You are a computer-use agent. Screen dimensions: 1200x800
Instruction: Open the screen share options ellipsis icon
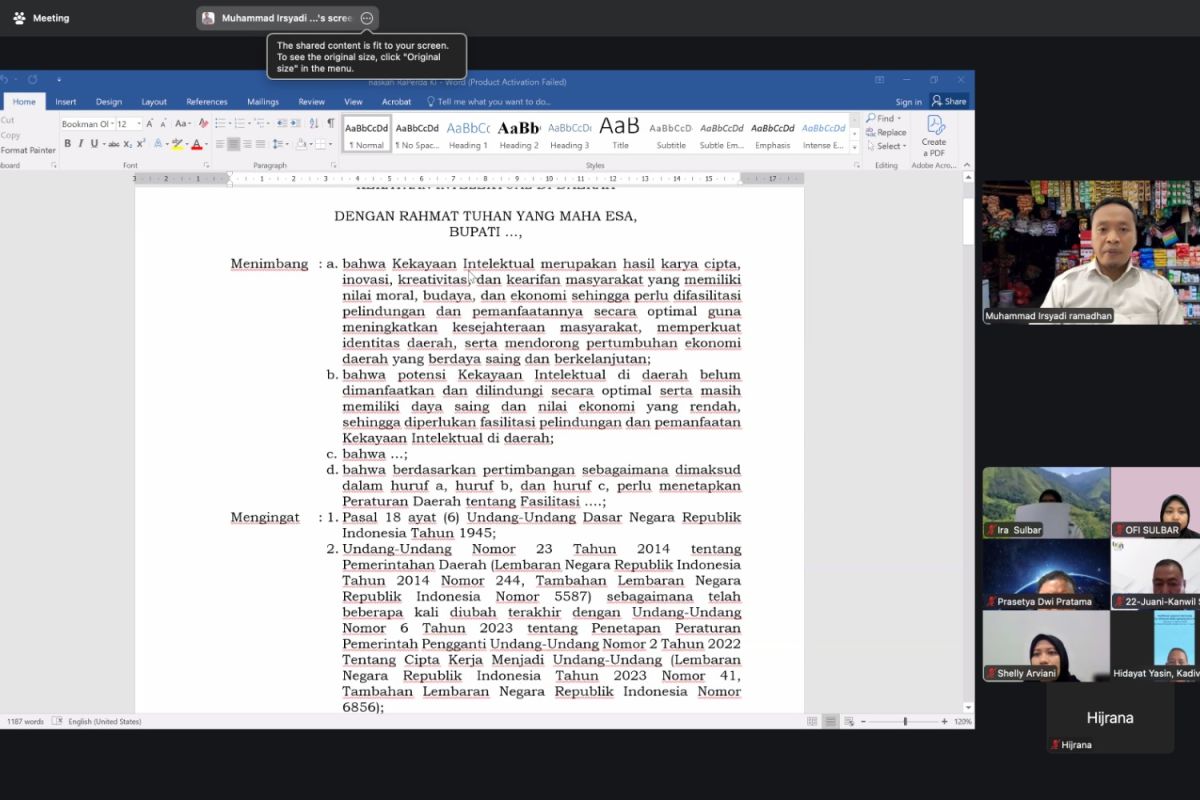click(x=367, y=18)
